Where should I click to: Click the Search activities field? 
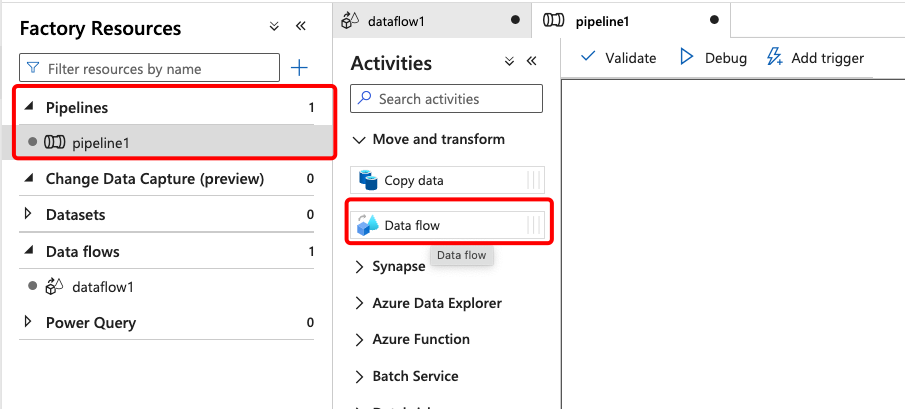(x=447, y=99)
